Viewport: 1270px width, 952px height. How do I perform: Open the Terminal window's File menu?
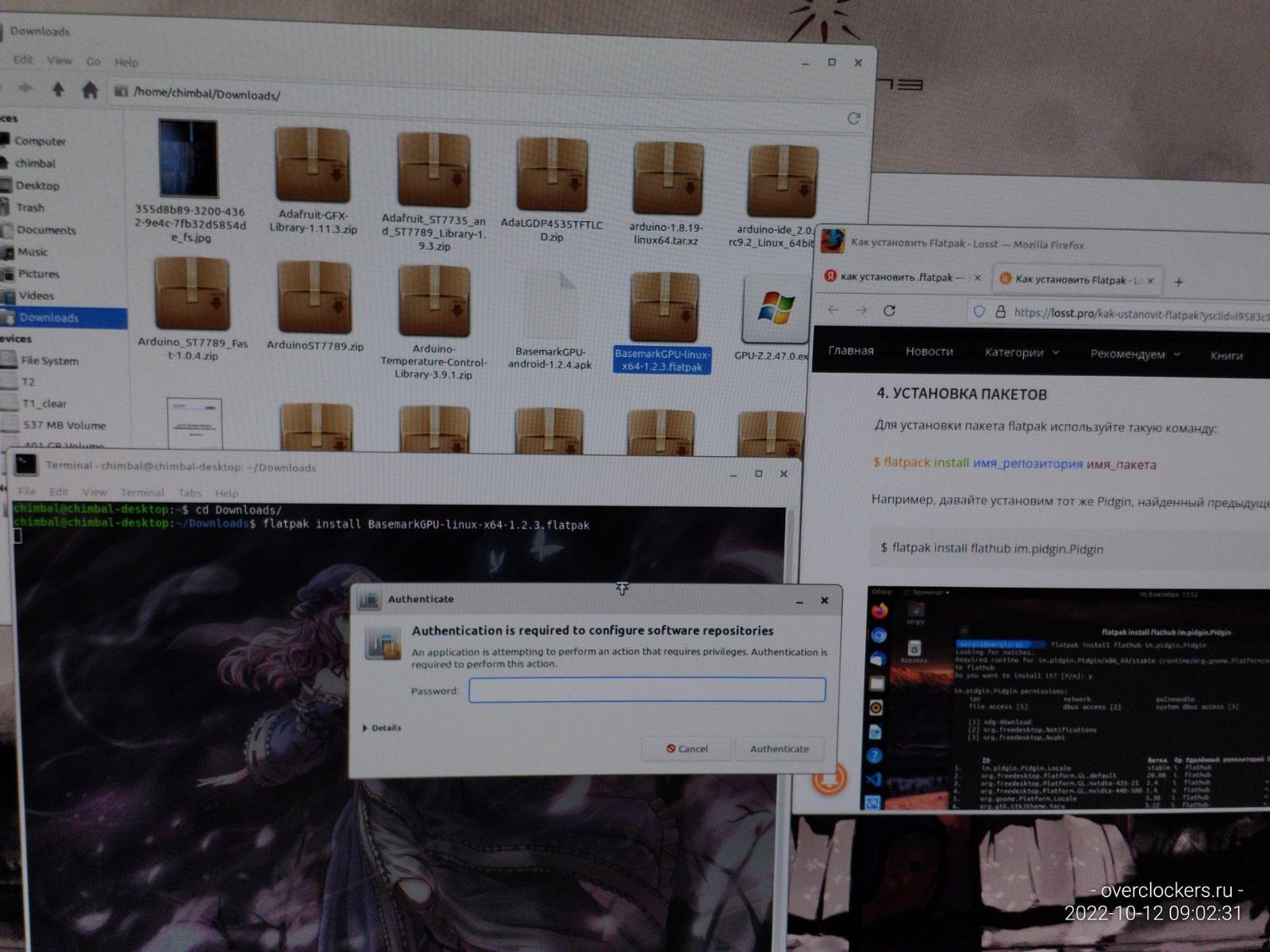coord(27,491)
